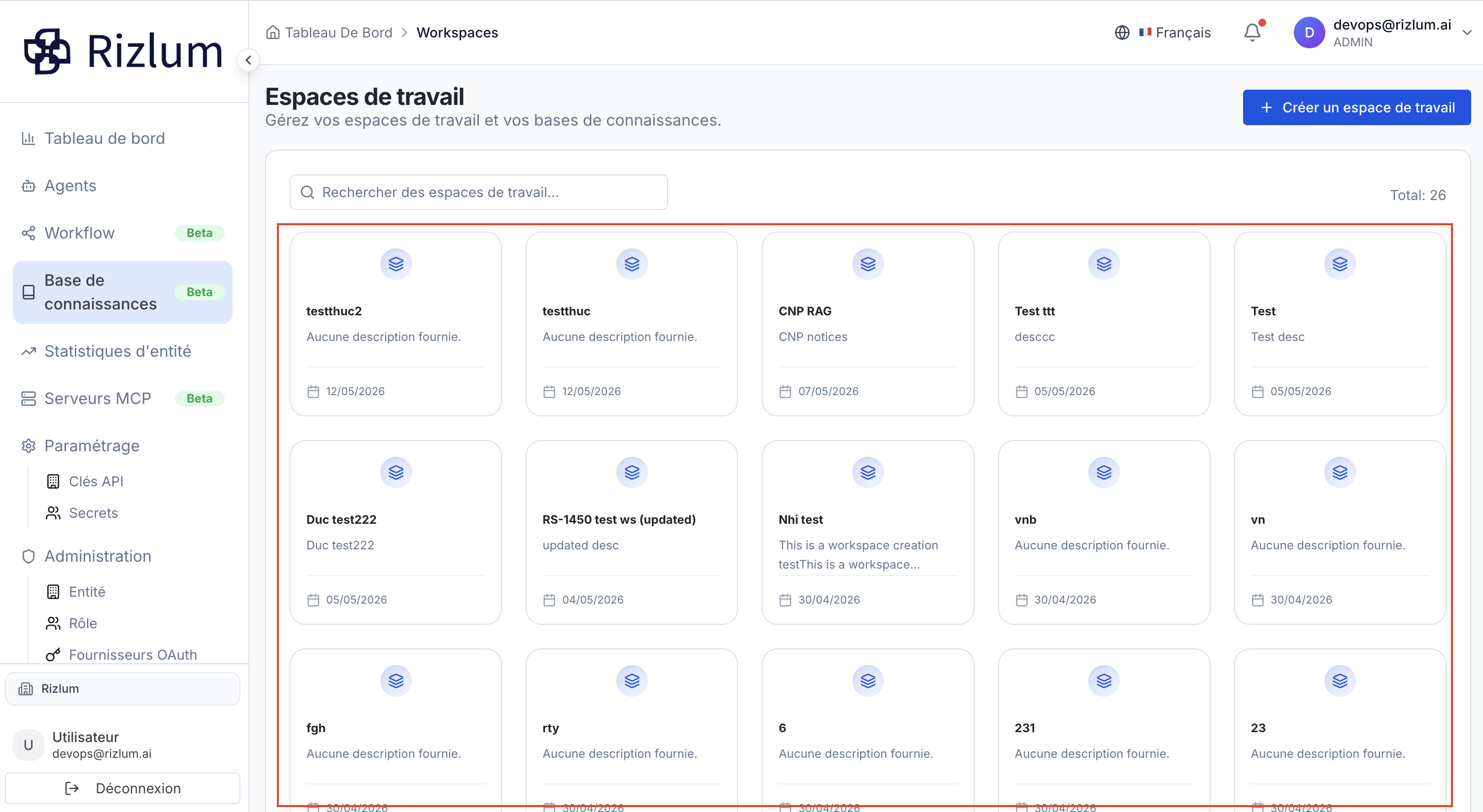
Task: Open notifications bell
Action: click(1252, 32)
